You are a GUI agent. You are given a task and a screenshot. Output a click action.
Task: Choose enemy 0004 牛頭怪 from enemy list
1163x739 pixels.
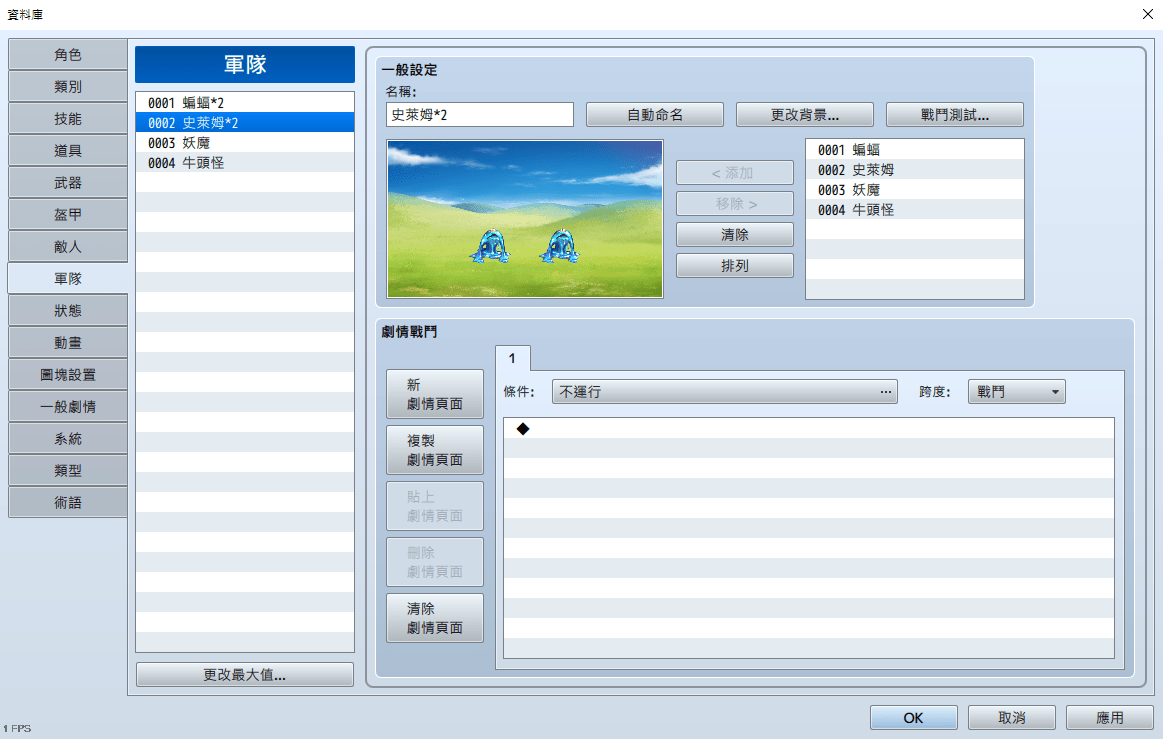coord(914,210)
